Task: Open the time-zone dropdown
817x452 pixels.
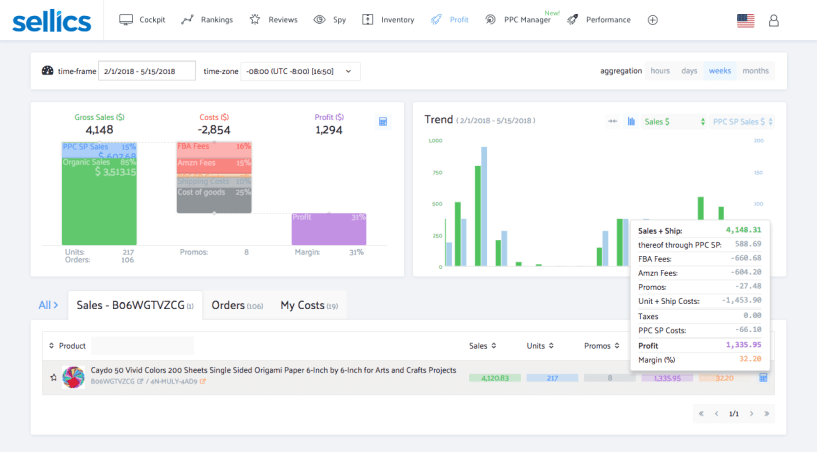Action: point(300,71)
